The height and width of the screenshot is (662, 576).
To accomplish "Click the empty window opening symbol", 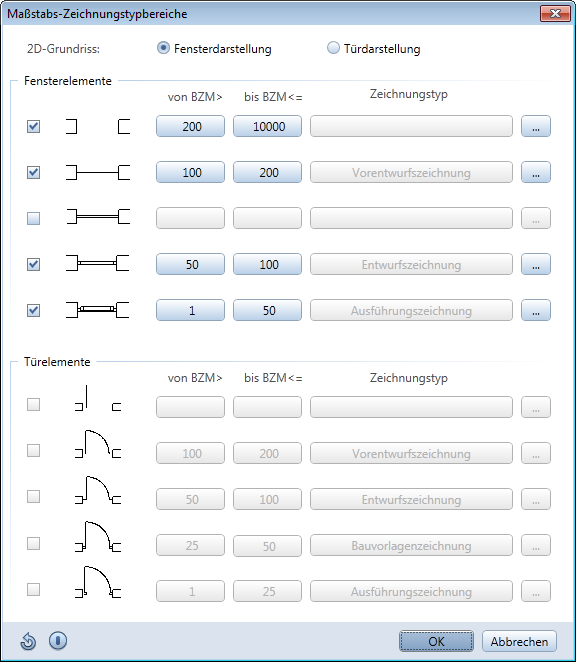I will coord(98,127).
